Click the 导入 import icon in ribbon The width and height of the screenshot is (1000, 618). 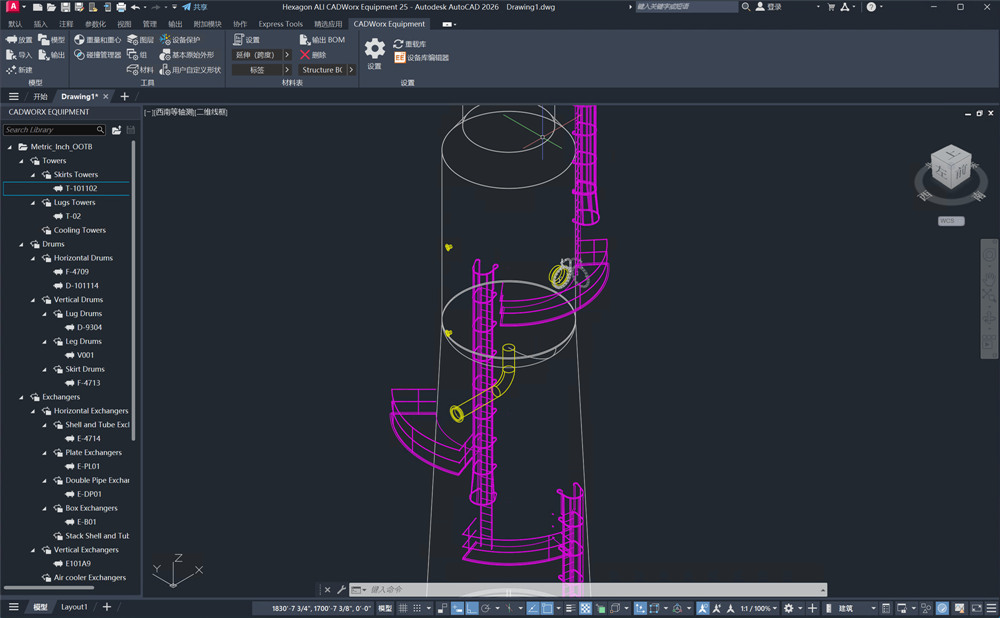pos(11,55)
